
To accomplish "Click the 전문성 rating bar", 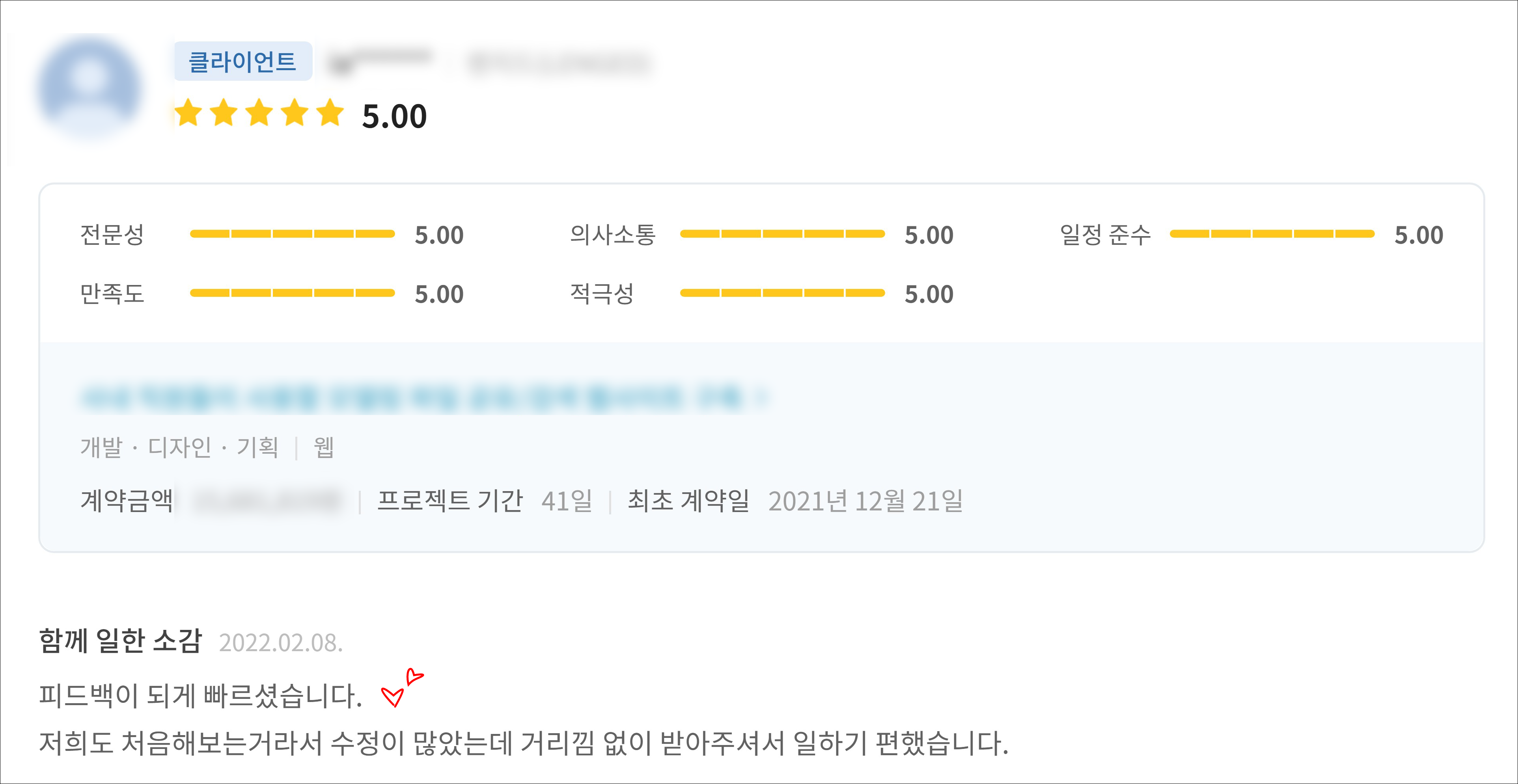I will (x=292, y=234).
